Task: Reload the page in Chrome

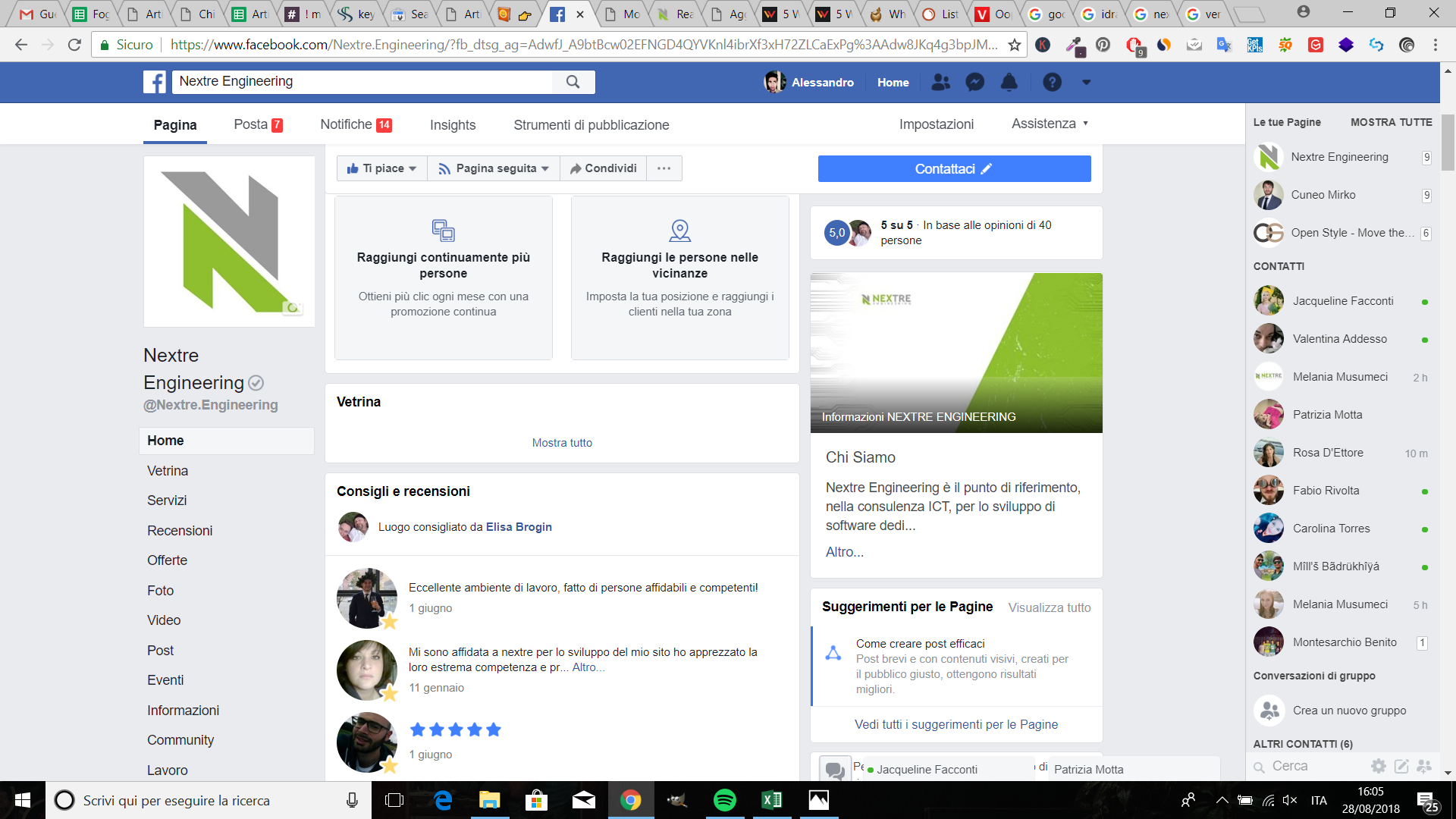Action: (x=74, y=45)
